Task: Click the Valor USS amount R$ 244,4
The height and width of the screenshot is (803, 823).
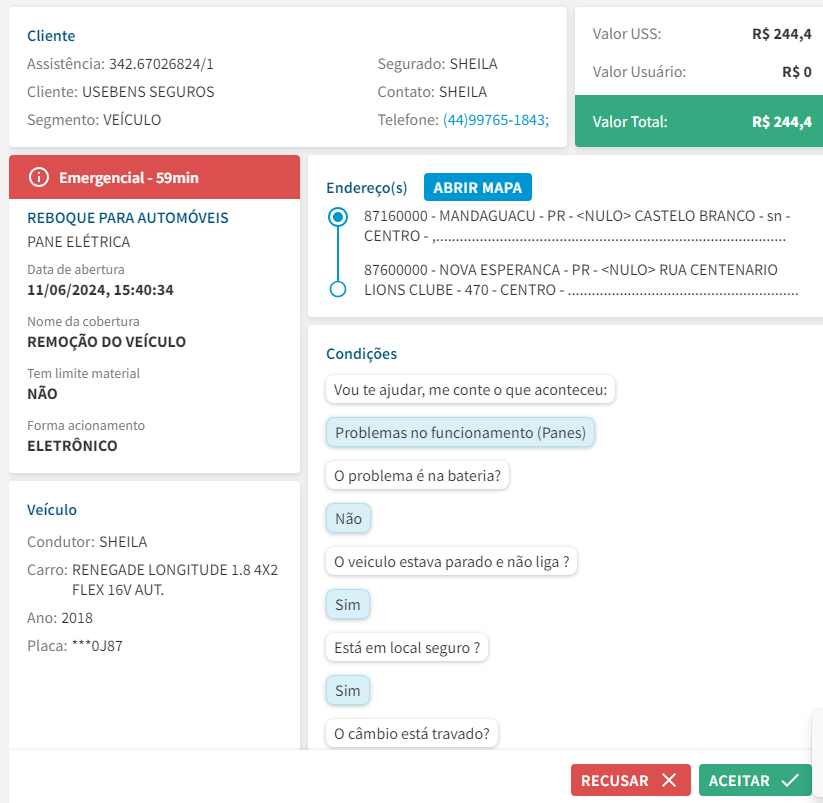Action: tap(782, 34)
